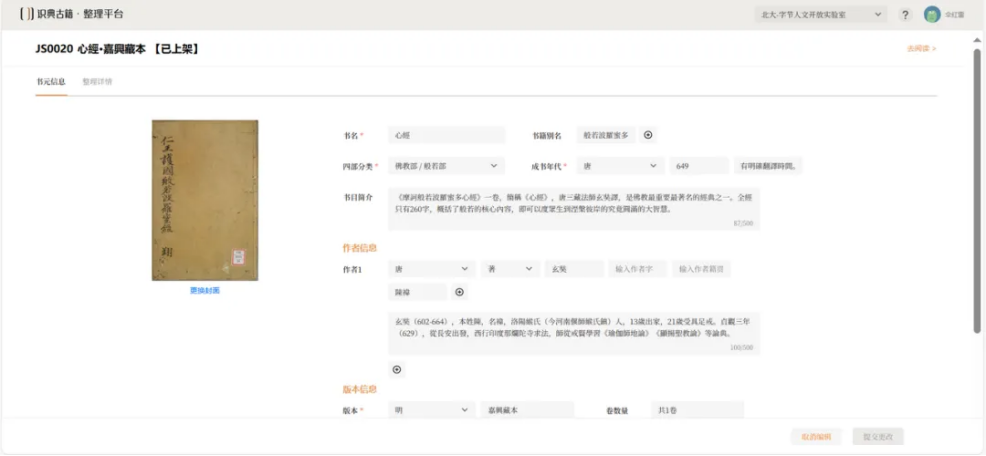Open the author role 著 dropdown
986x456 pixels.
coord(511,269)
